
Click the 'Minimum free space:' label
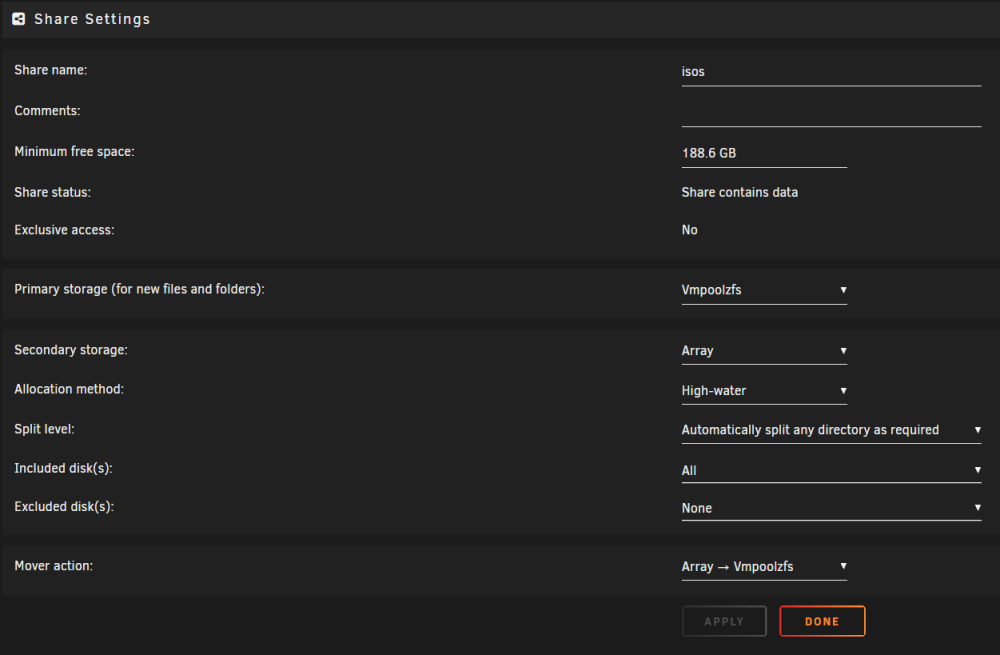tap(74, 152)
